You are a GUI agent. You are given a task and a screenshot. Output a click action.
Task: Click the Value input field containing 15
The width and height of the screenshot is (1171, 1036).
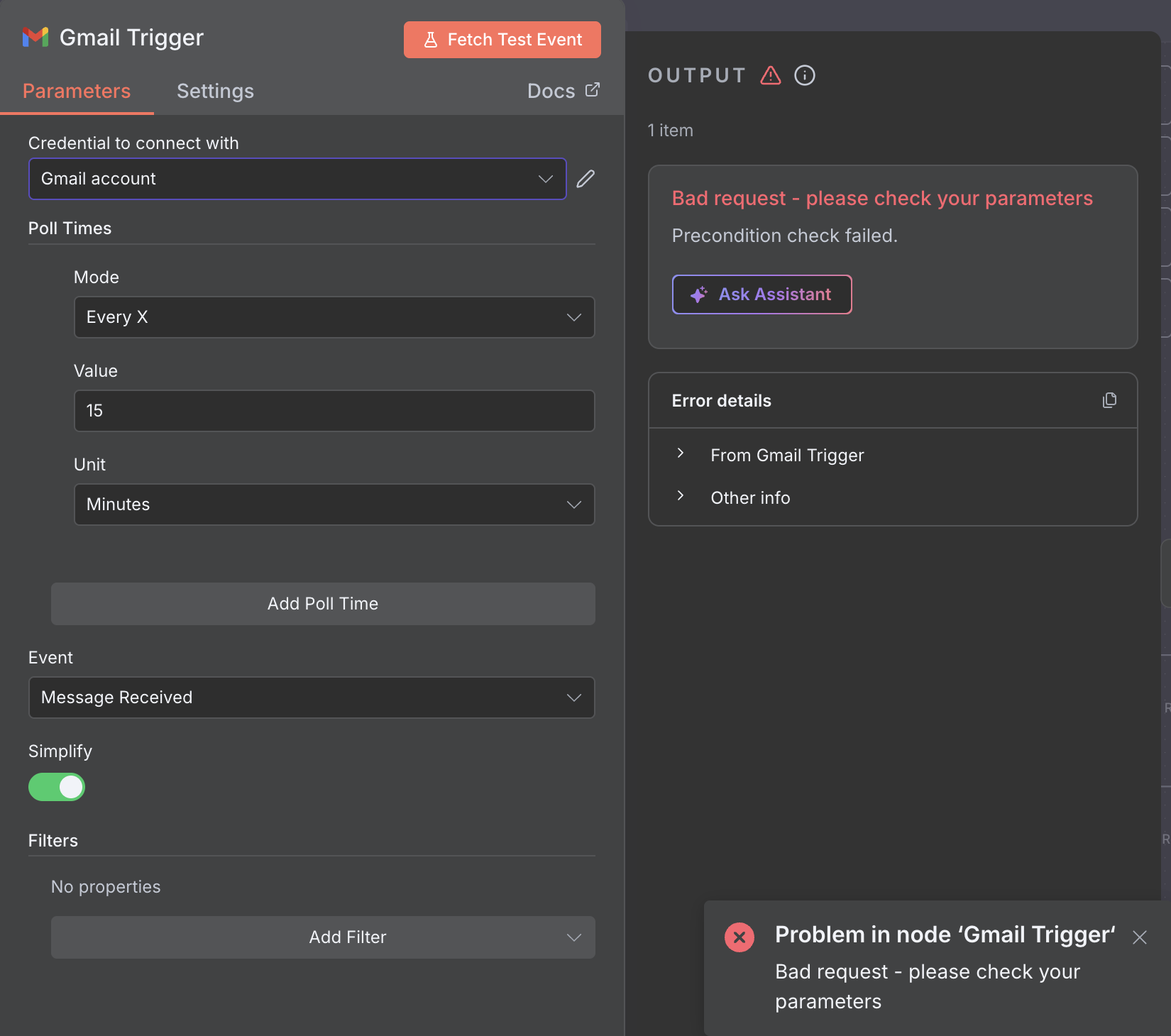(x=334, y=411)
